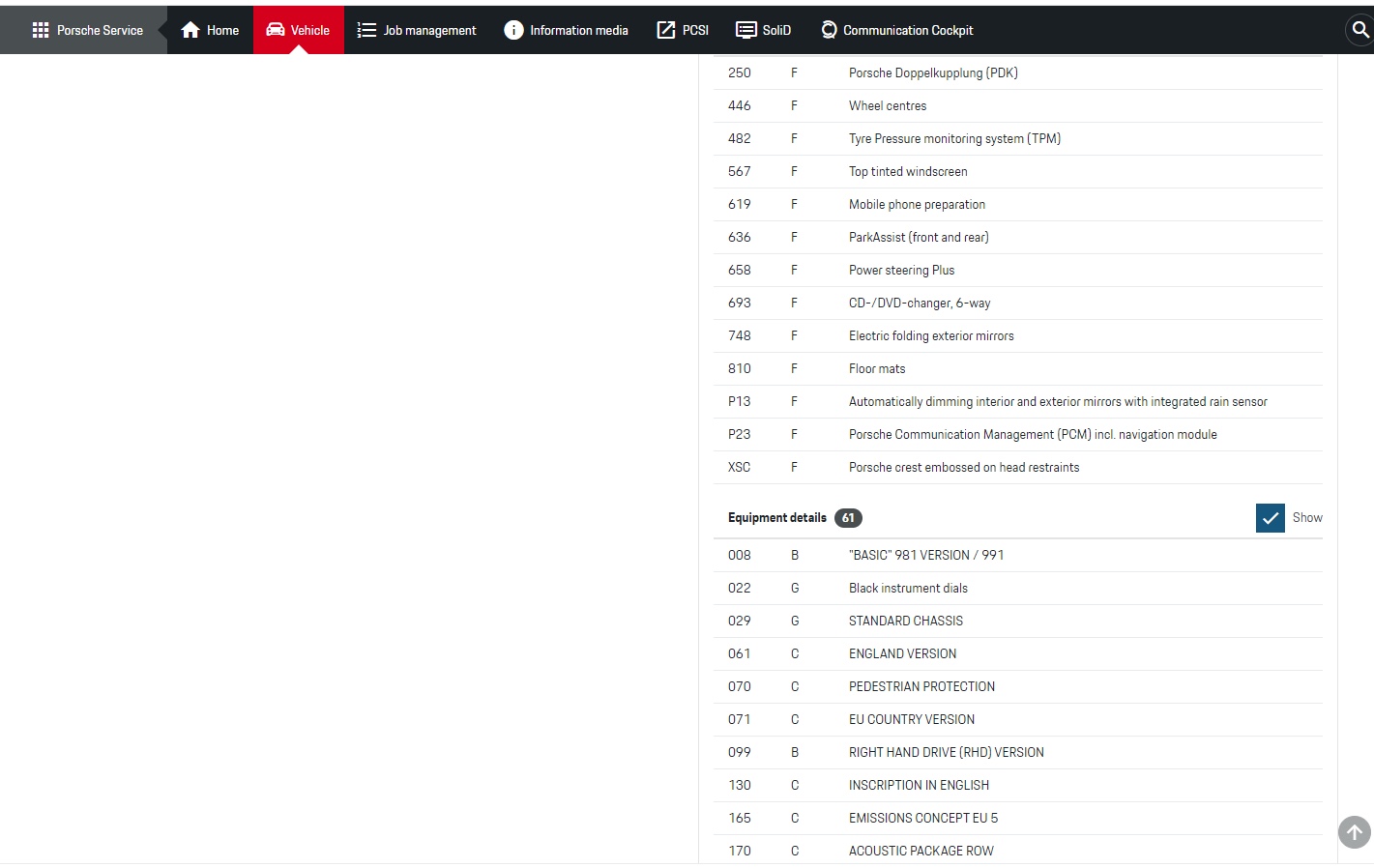
Task: Select the EU COUNTRY VERSION row
Action: point(1018,719)
